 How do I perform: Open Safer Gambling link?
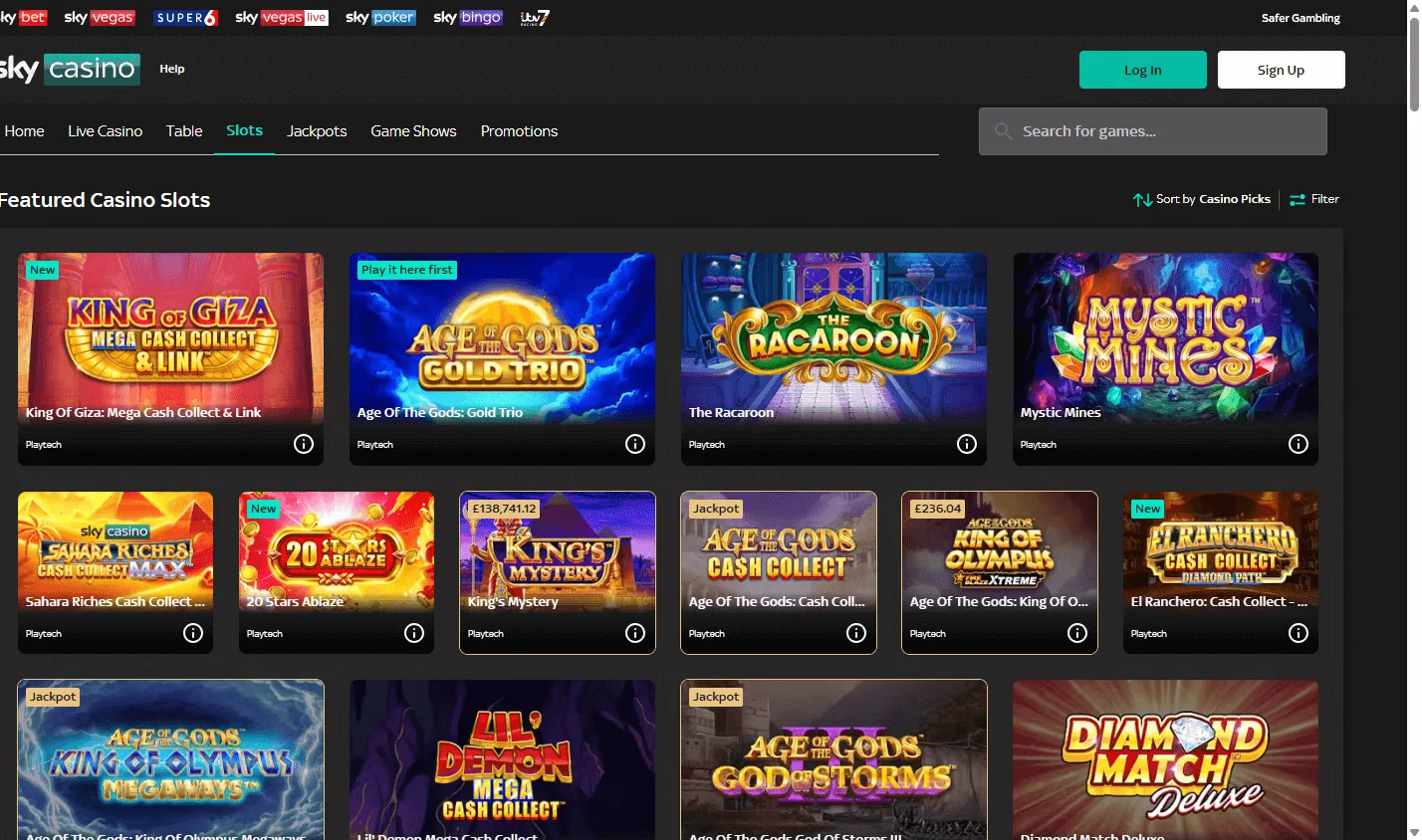click(1301, 18)
